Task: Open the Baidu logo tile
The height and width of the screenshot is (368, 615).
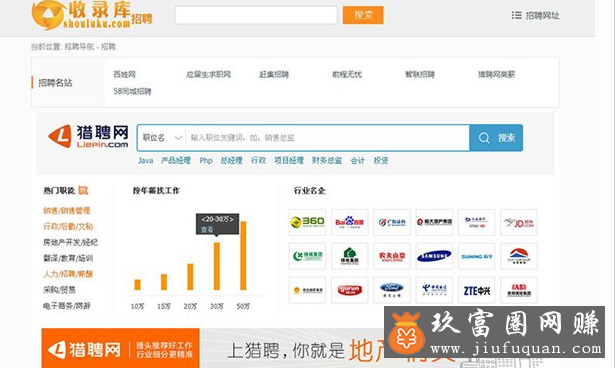Action: tap(349, 222)
